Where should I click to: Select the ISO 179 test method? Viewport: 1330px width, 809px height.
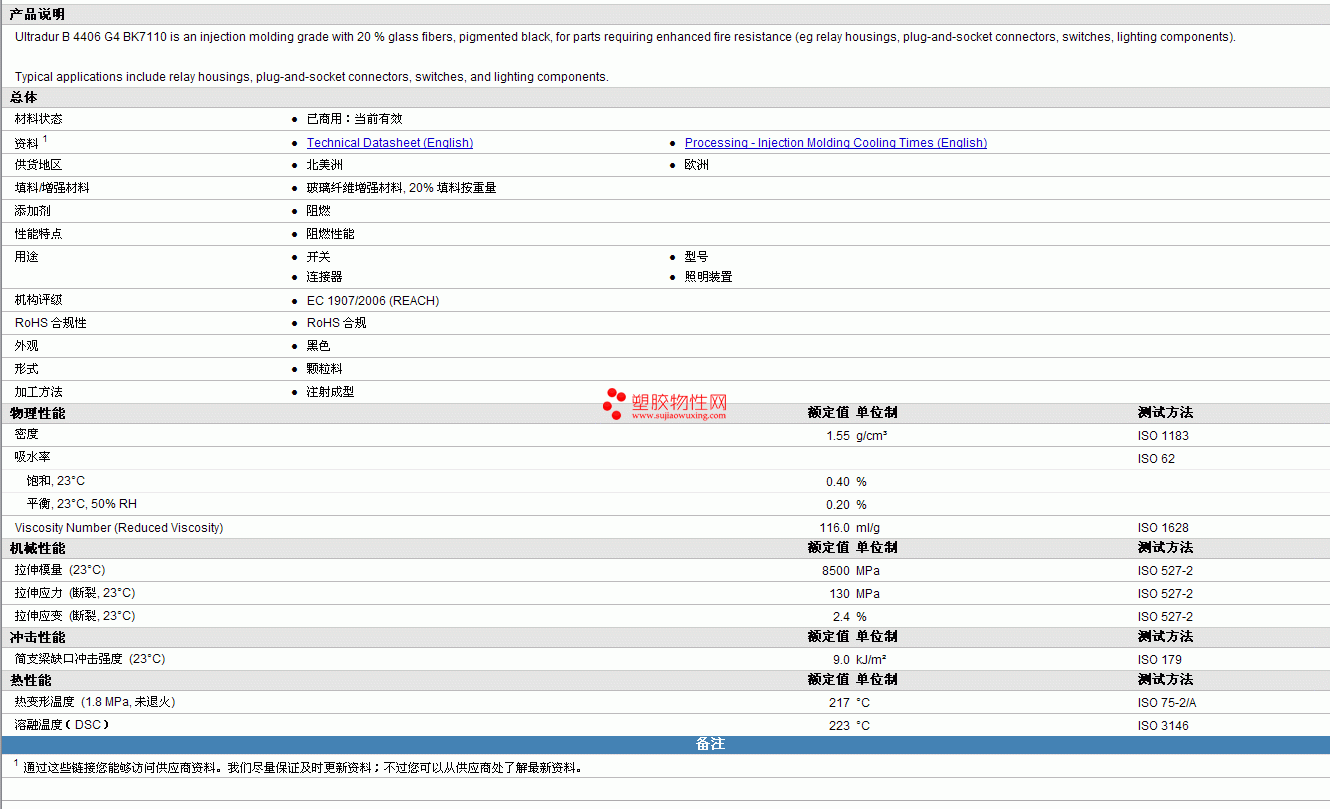click(1160, 660)
